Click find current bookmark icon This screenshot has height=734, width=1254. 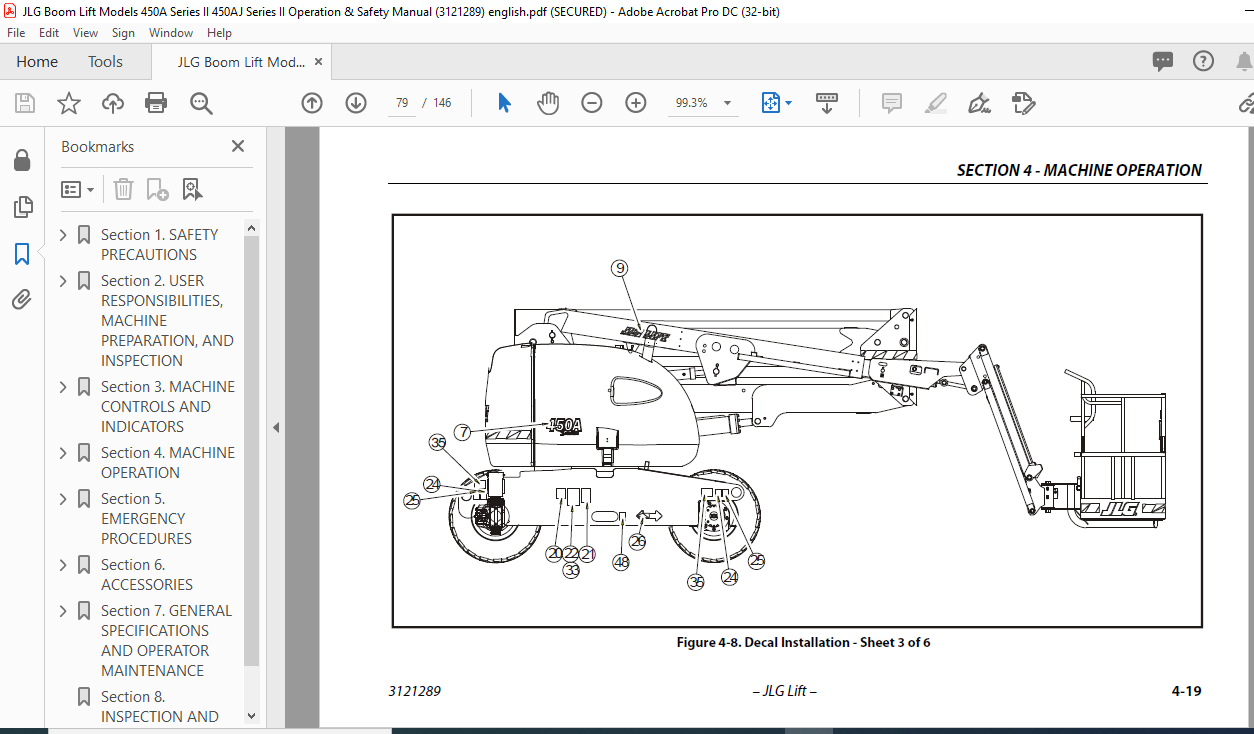(192, 189)
